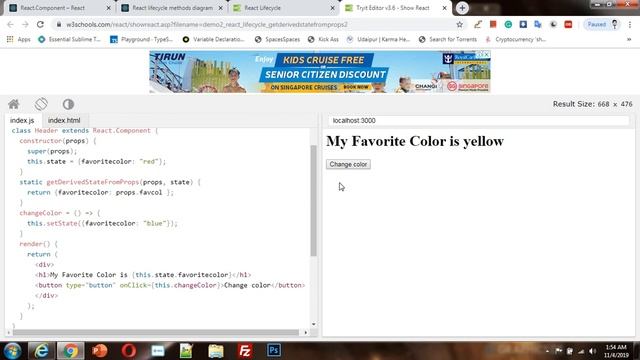The image size is (640, 360).
Task: Click the Result Size: 668 x 476 label
Action: coord(592,104)
